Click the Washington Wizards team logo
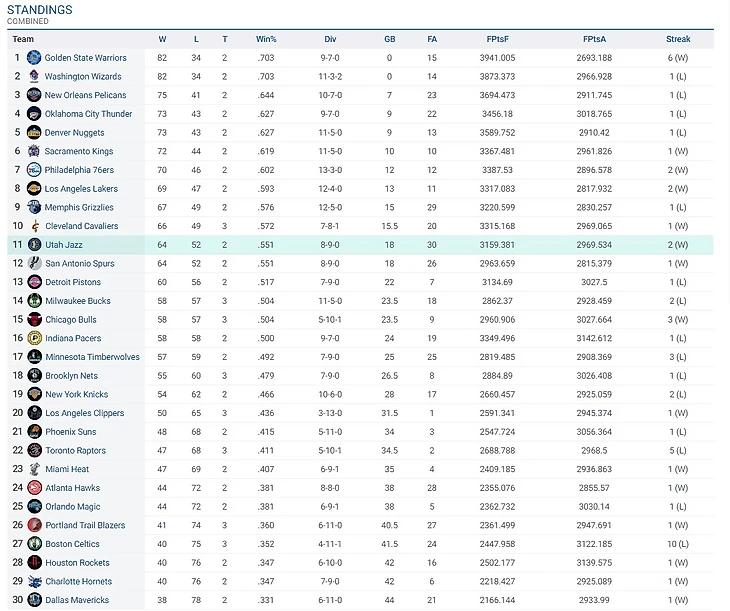 (x=34, y=77)
